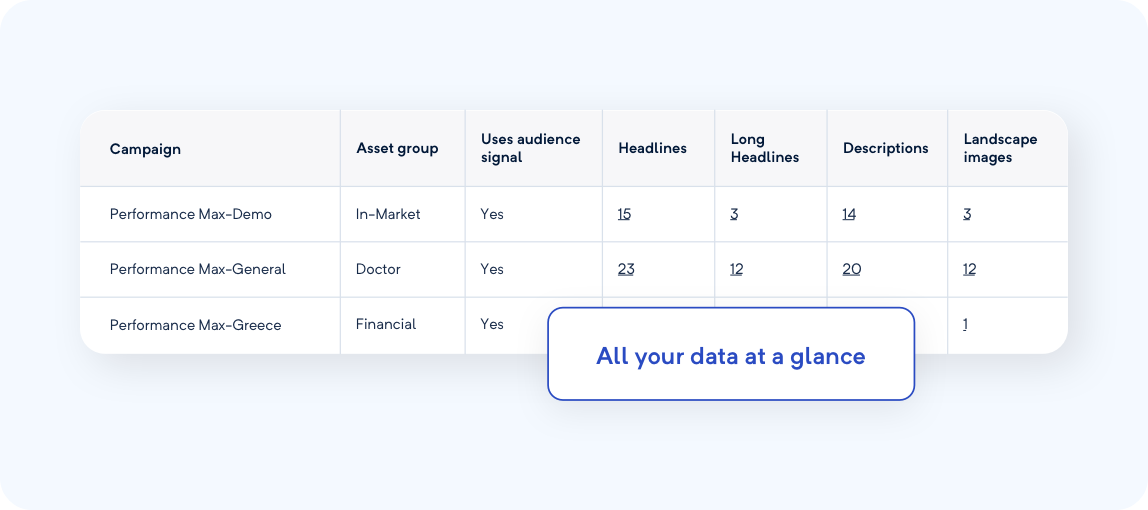Screen dimensions: 1148x510
Task: Open landscape images link in Performance Max-Greece row
Action: coord(965,324)
